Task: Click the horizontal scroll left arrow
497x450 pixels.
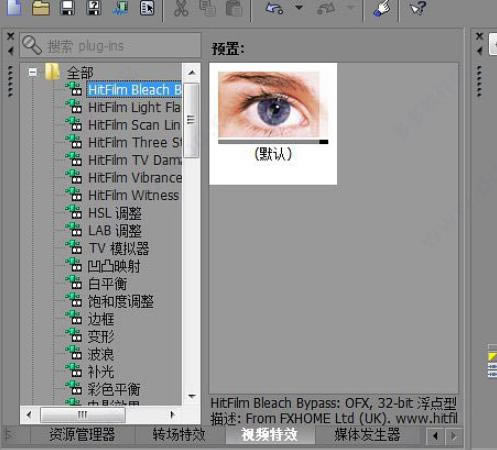Action: click(x=29, y=415)
